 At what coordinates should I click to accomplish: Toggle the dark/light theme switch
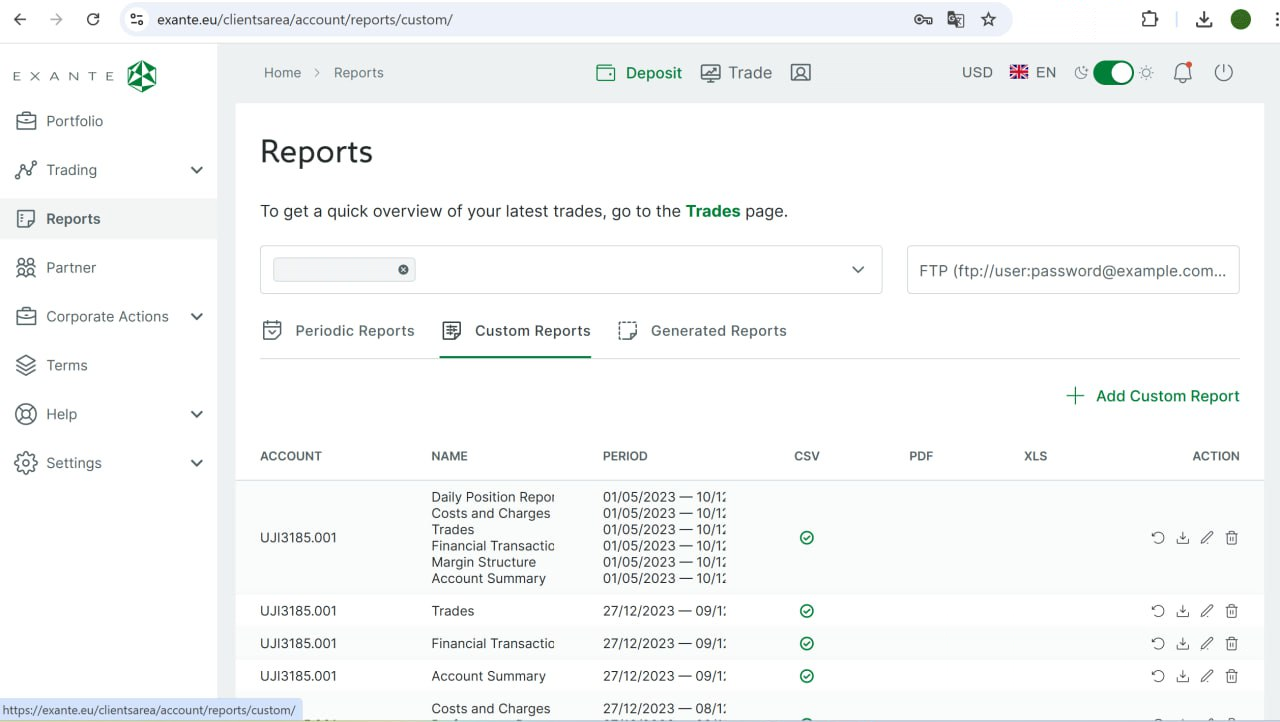pyautogui.click(x=1113, y=73)
